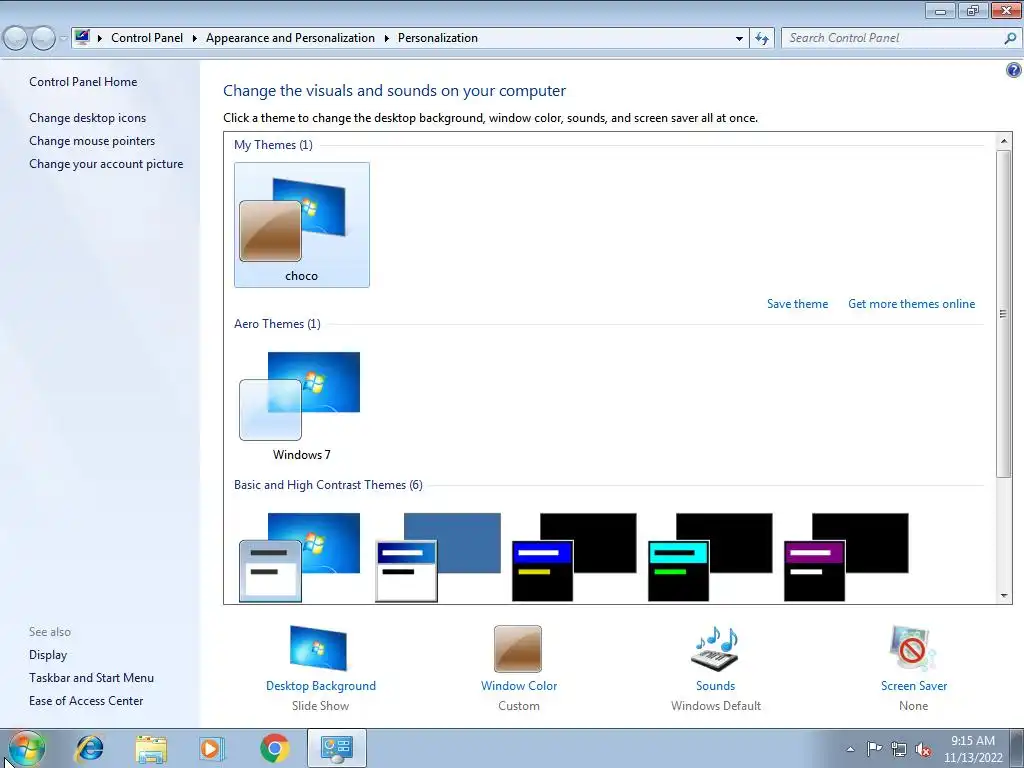The width and height of the screenshot is (1024, 768).
Task: Open Change mouse pointers
Action: (92, 140)
